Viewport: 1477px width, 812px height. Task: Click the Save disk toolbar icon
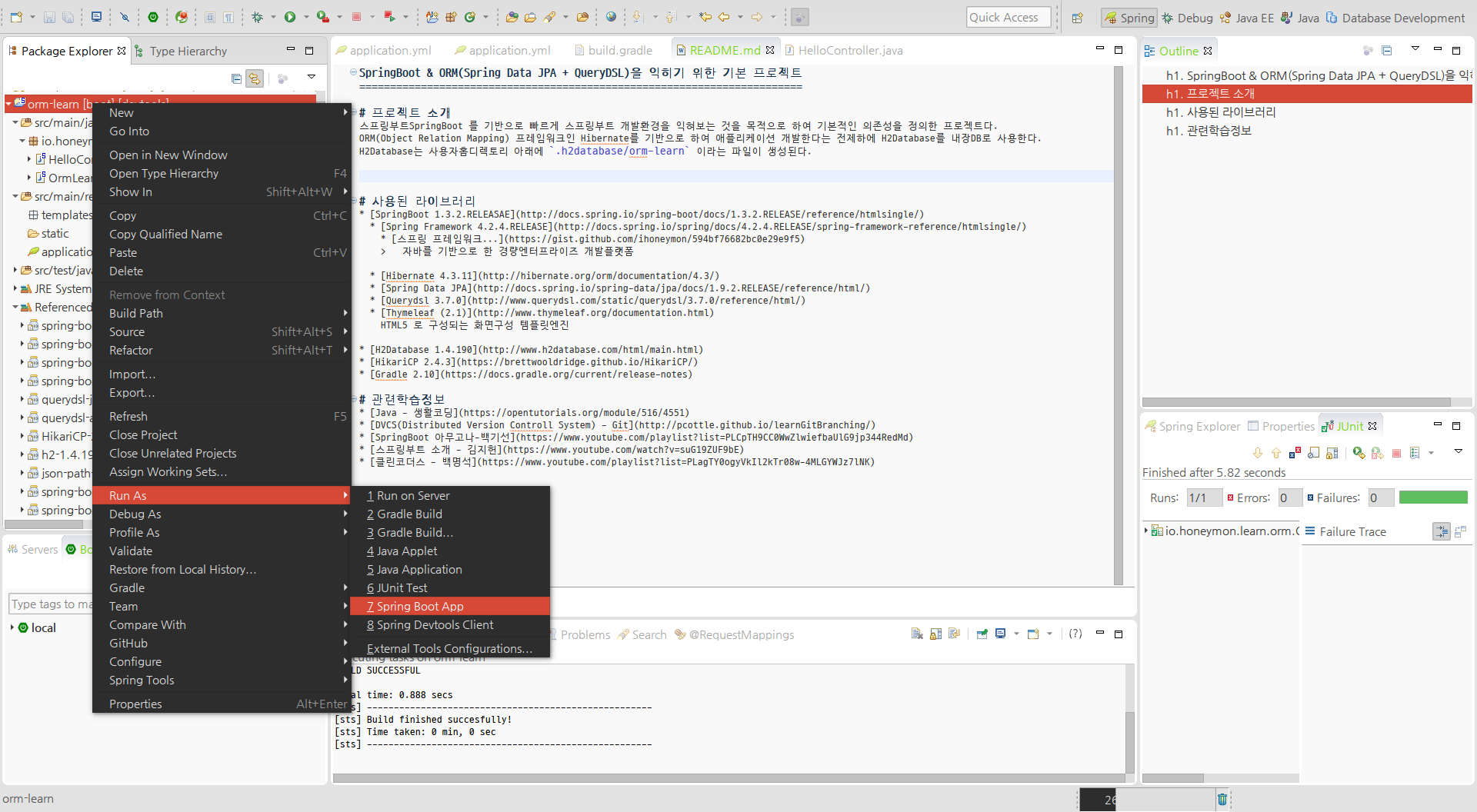click(x=49, y=17)
